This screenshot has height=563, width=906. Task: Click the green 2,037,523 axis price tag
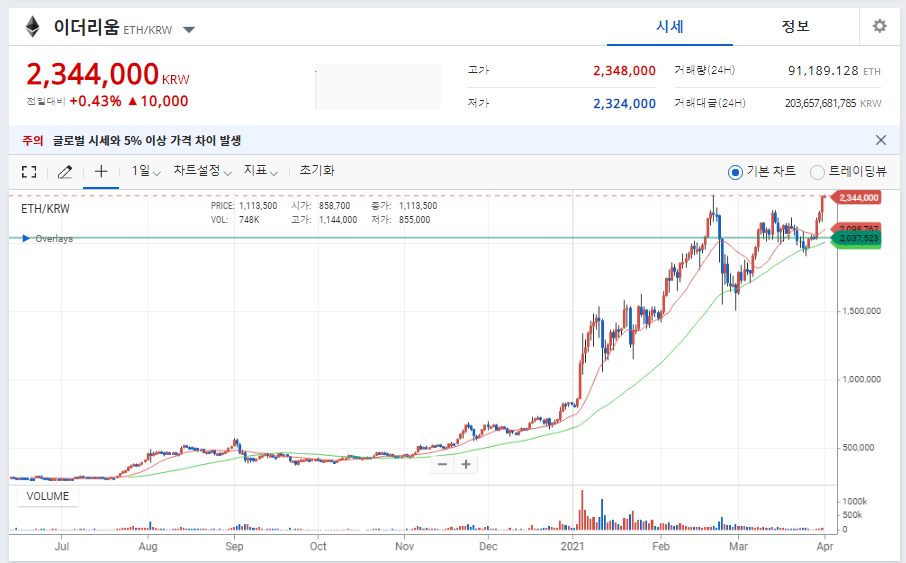coord(856,238)
